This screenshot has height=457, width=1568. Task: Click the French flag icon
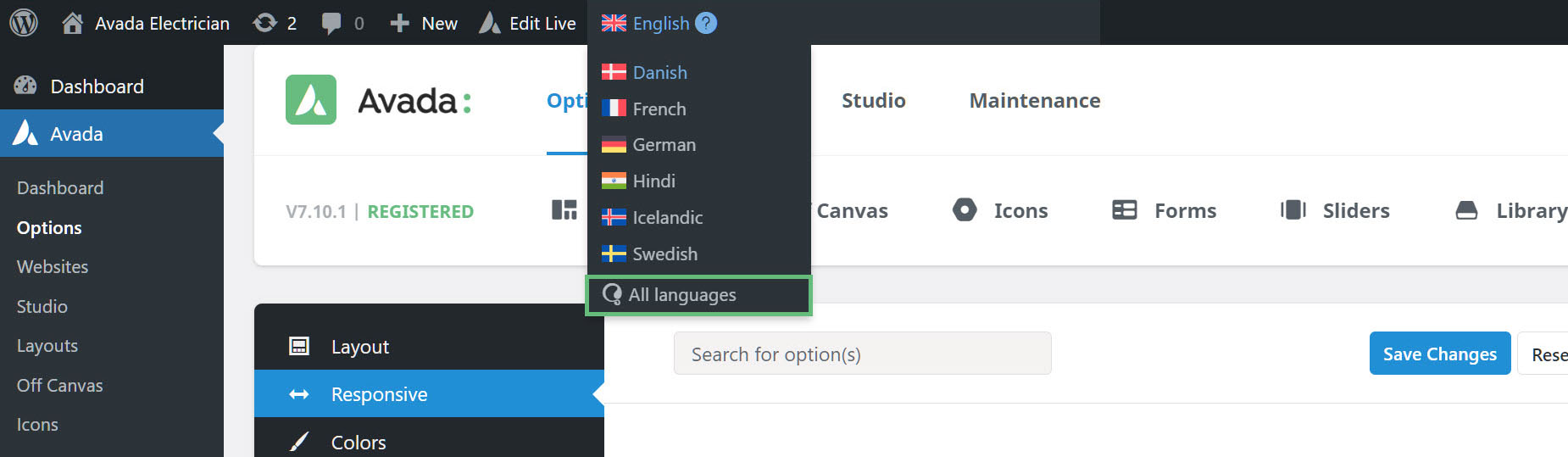[614, 109]
